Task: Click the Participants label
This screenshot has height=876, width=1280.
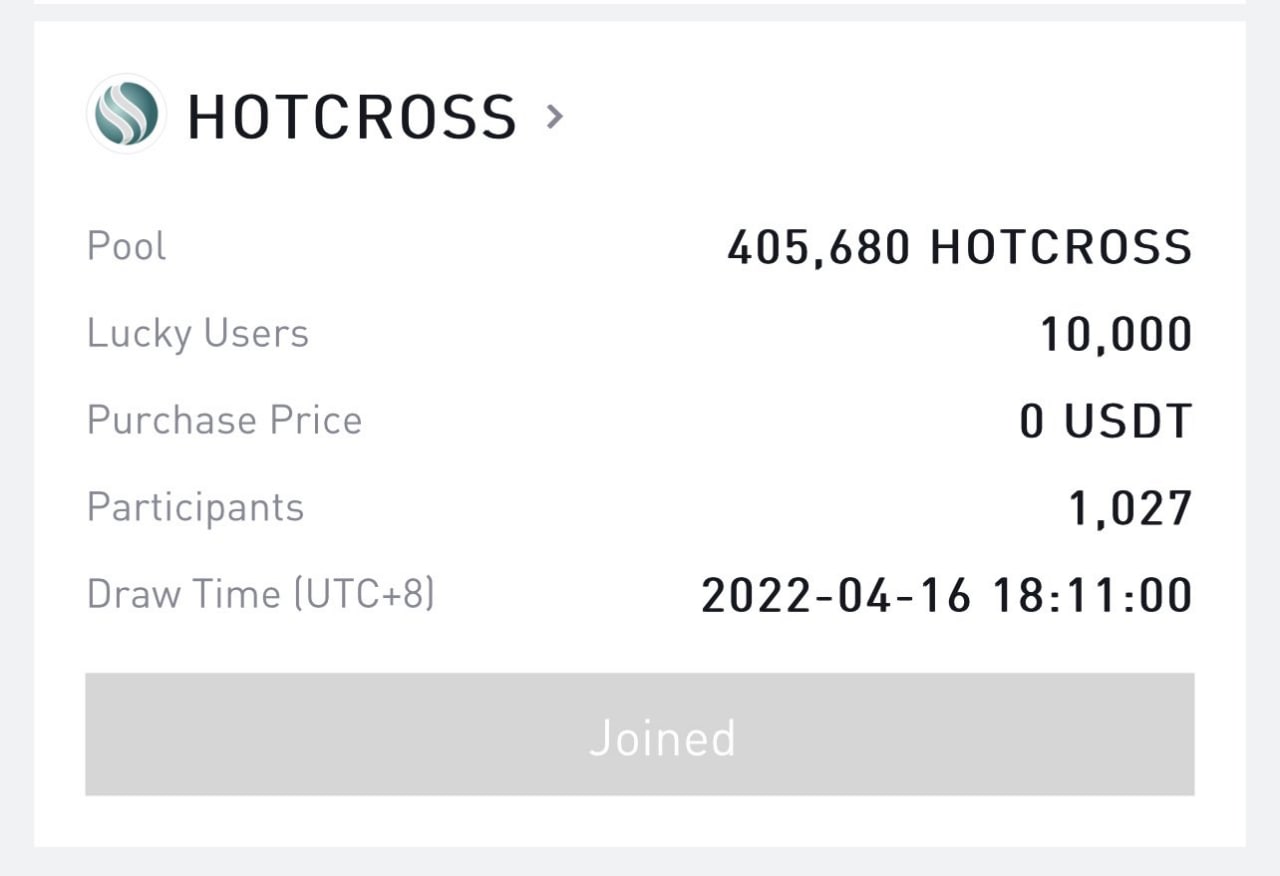Action: click(195, 507)
